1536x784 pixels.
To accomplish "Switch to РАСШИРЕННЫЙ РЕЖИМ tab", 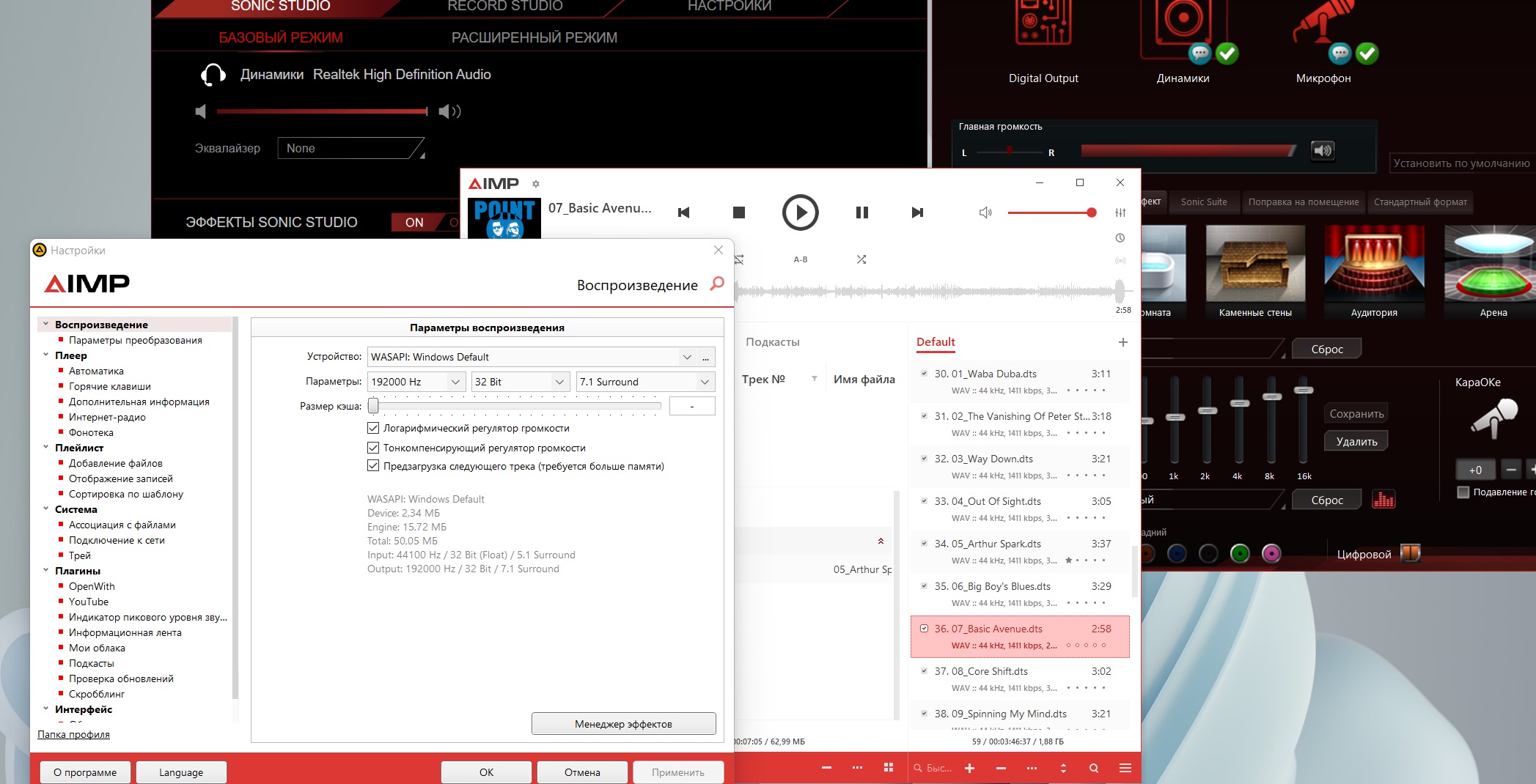I will (x=534, y=37).
